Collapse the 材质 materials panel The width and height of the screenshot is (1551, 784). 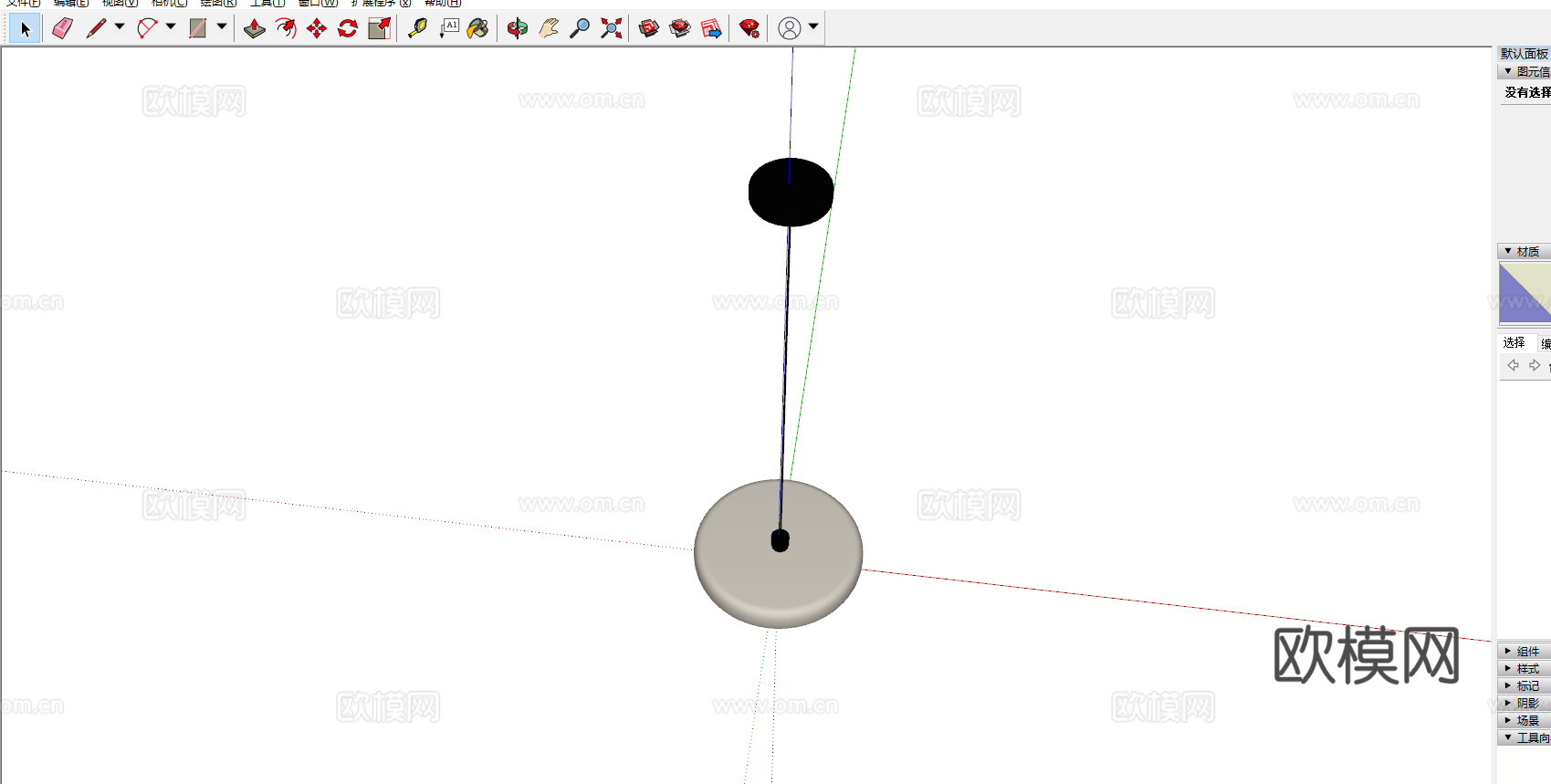(1508, 251)
